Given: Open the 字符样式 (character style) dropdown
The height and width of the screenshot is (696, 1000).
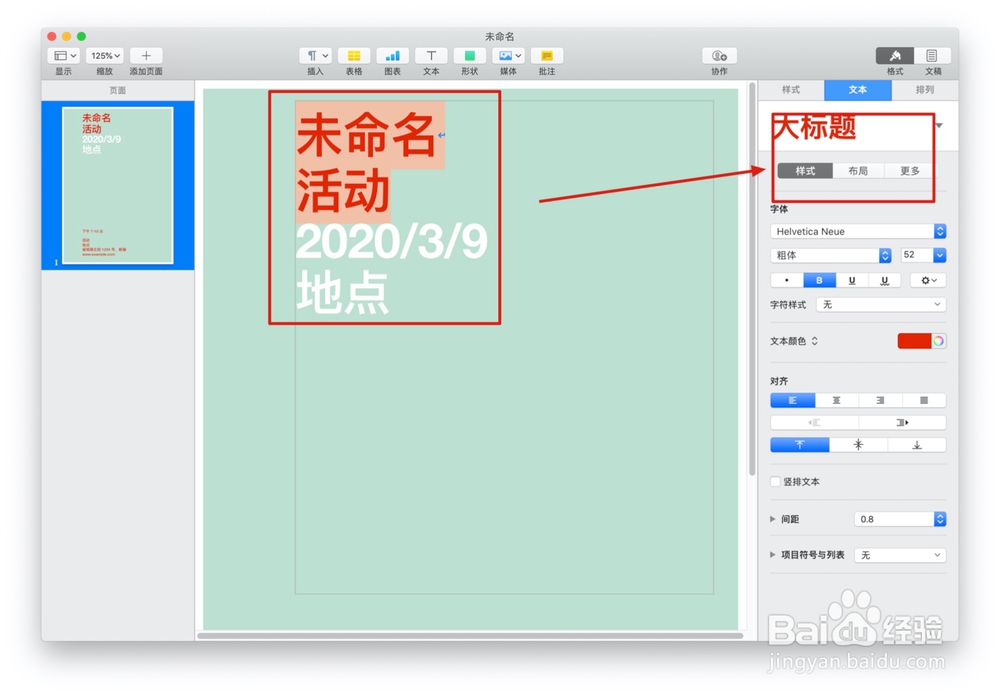Looking at the screenshot, I should coord(881,304).
